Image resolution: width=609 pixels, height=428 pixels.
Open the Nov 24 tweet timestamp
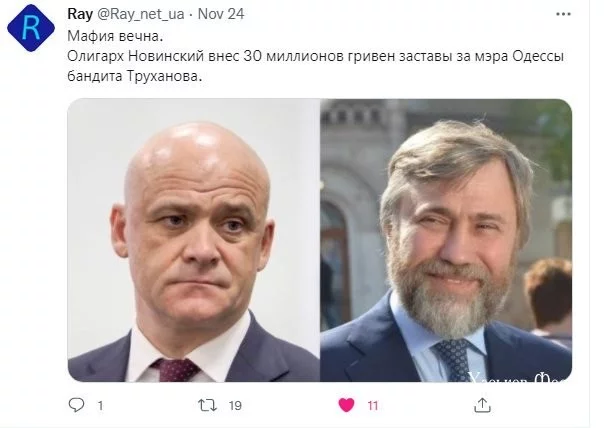(221, 14)
